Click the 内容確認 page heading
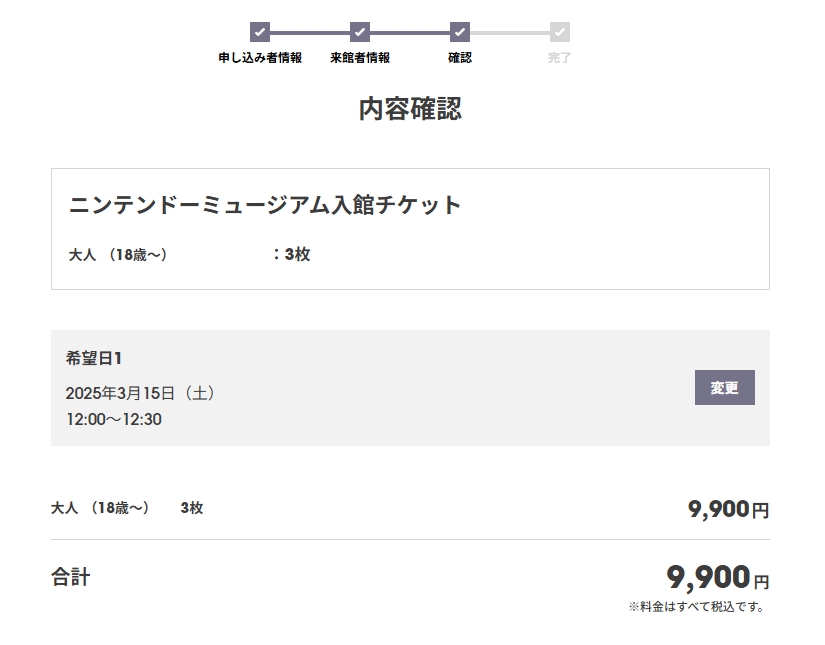Screen dimensions: 825x645 tap(410, 109)
